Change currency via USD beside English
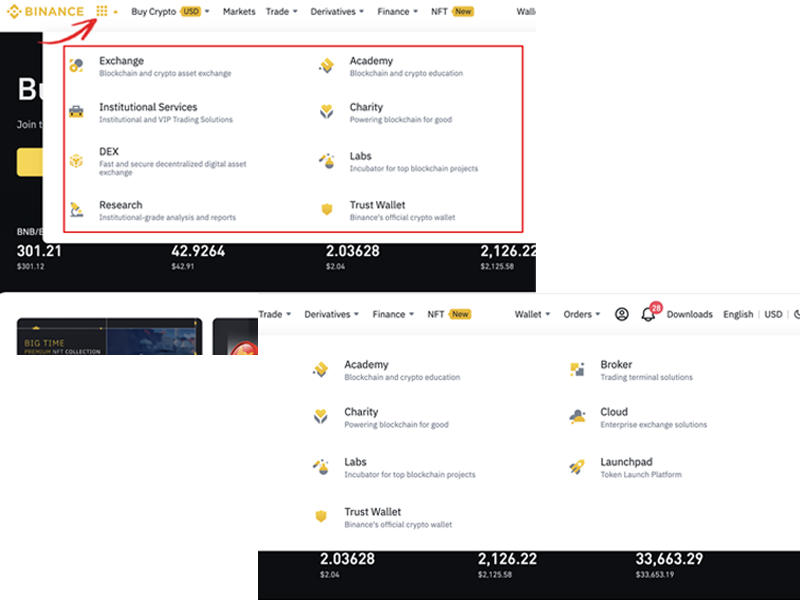The image size is (800, 600). (x=773, y=314)
